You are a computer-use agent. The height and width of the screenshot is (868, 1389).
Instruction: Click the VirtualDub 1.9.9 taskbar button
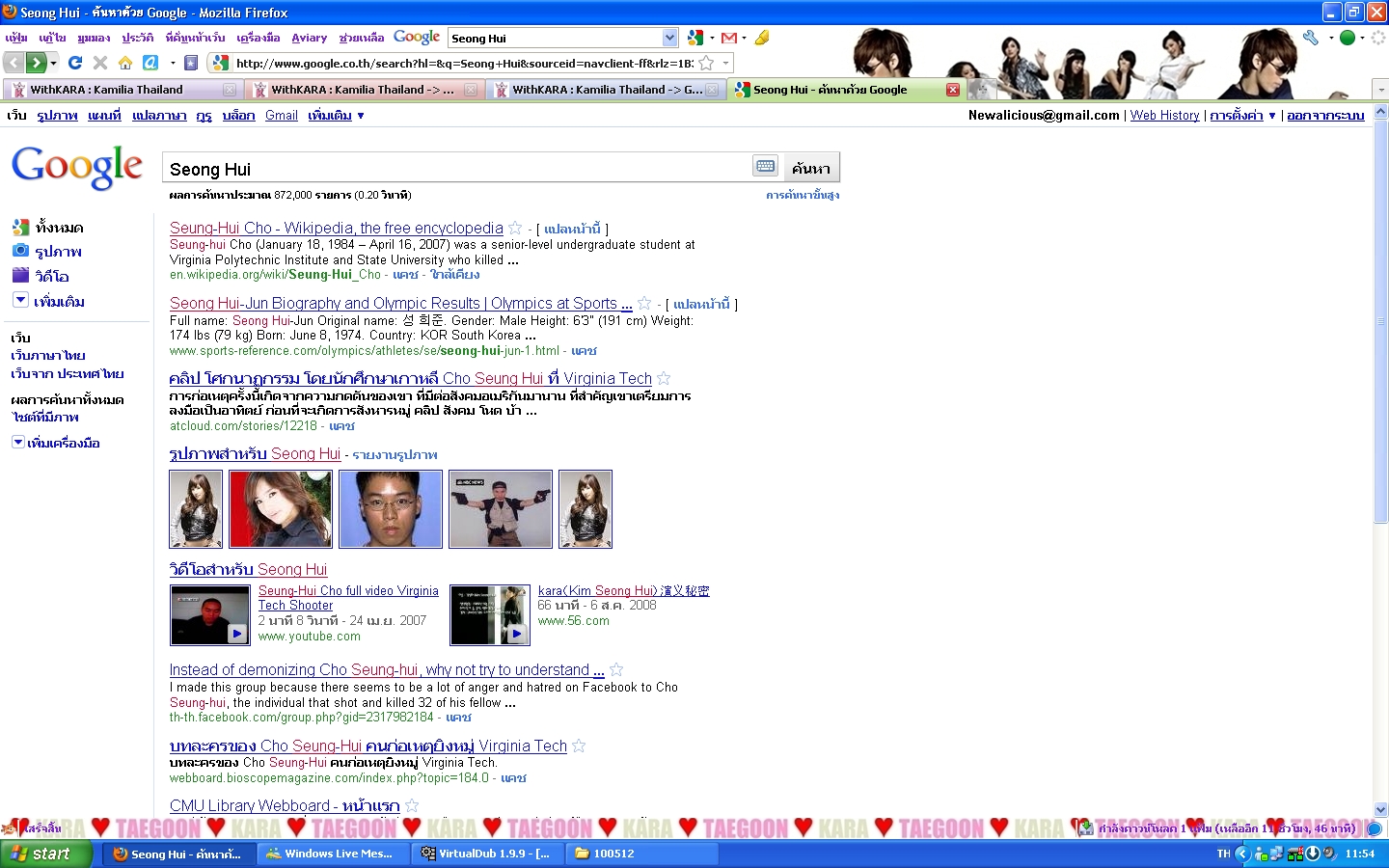click(488, 854)
